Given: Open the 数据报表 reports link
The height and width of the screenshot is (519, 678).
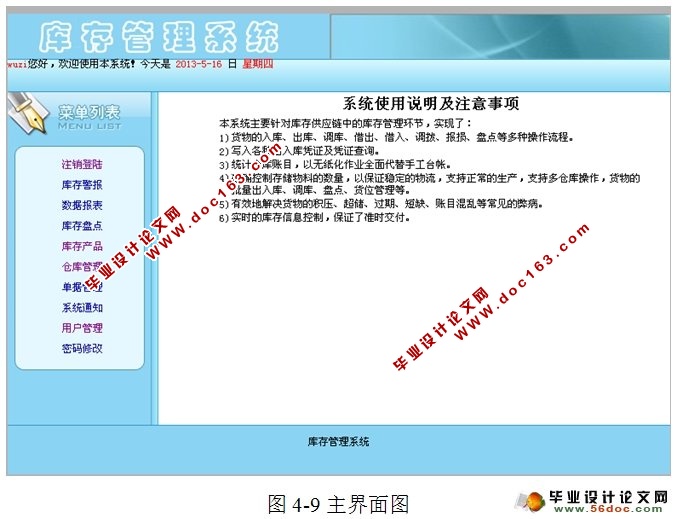Looking at the screenshot, I should coord(82,205).
